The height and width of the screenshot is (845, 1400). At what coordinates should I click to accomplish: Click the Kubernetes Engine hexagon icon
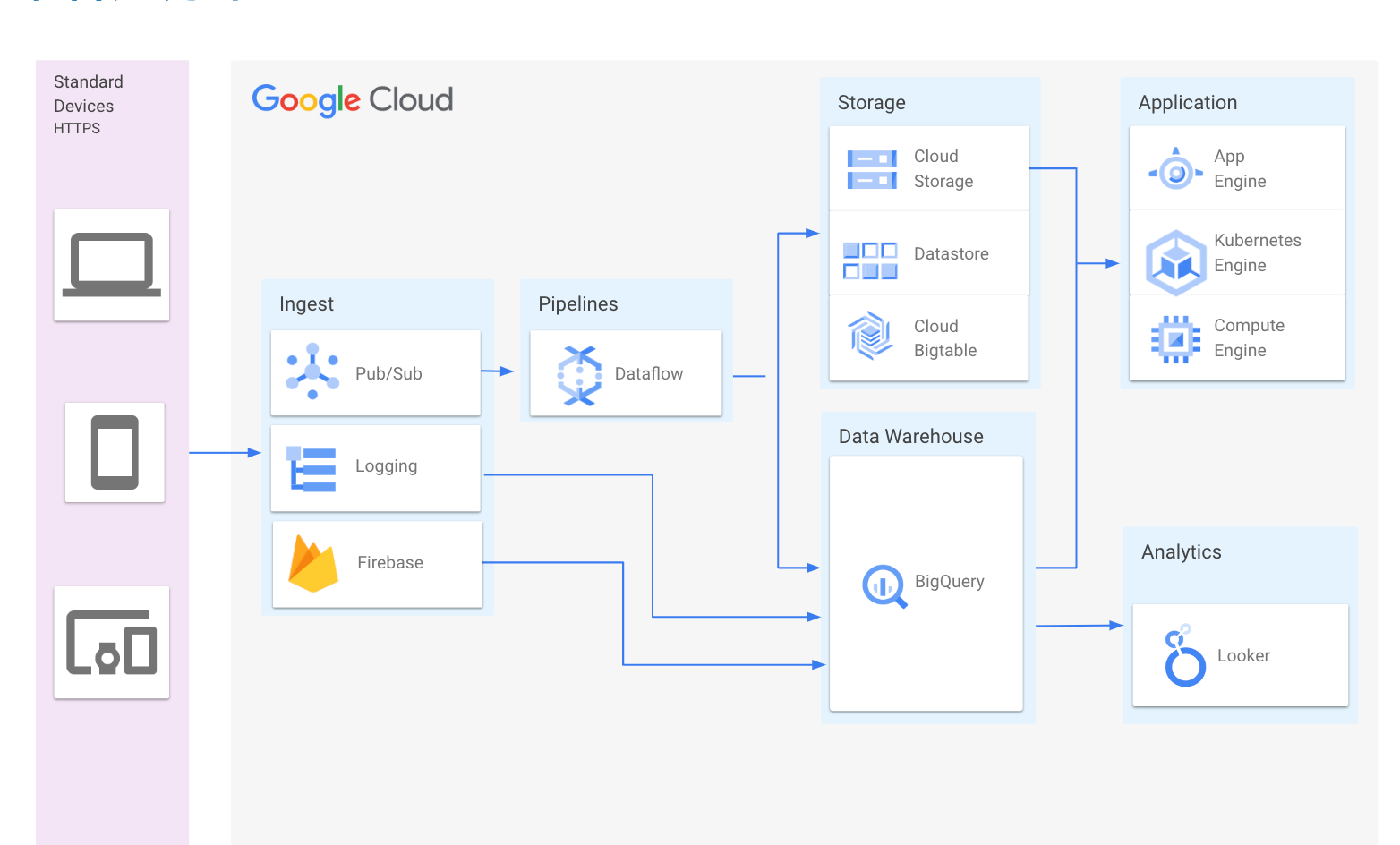pyautogui.click(x=1176, y=263)
